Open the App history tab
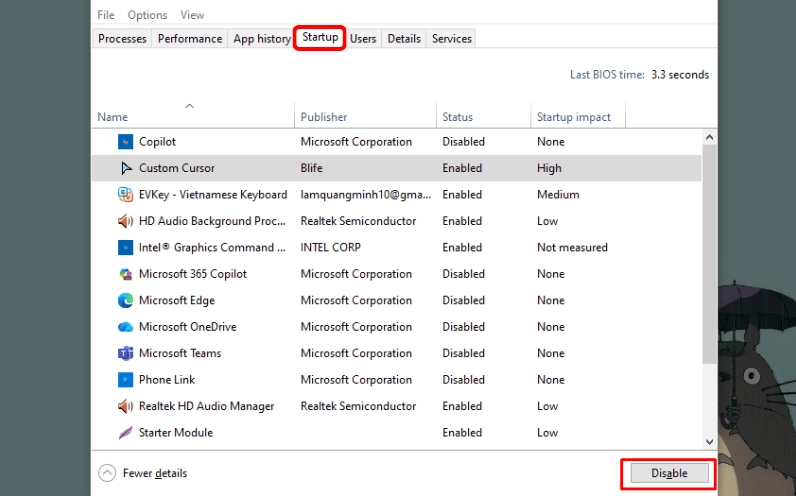Screen dimensions: 796x496 click(261, 39)
